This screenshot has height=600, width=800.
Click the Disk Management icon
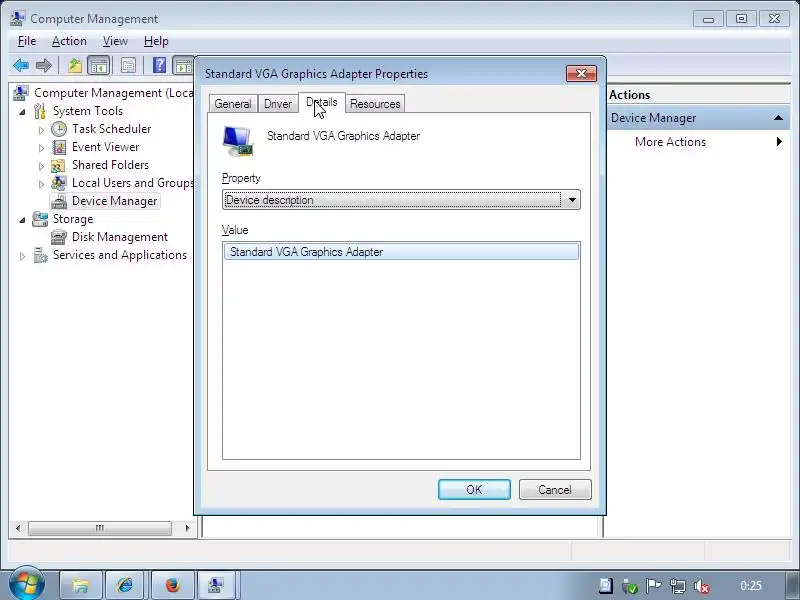tap(59, 237)
